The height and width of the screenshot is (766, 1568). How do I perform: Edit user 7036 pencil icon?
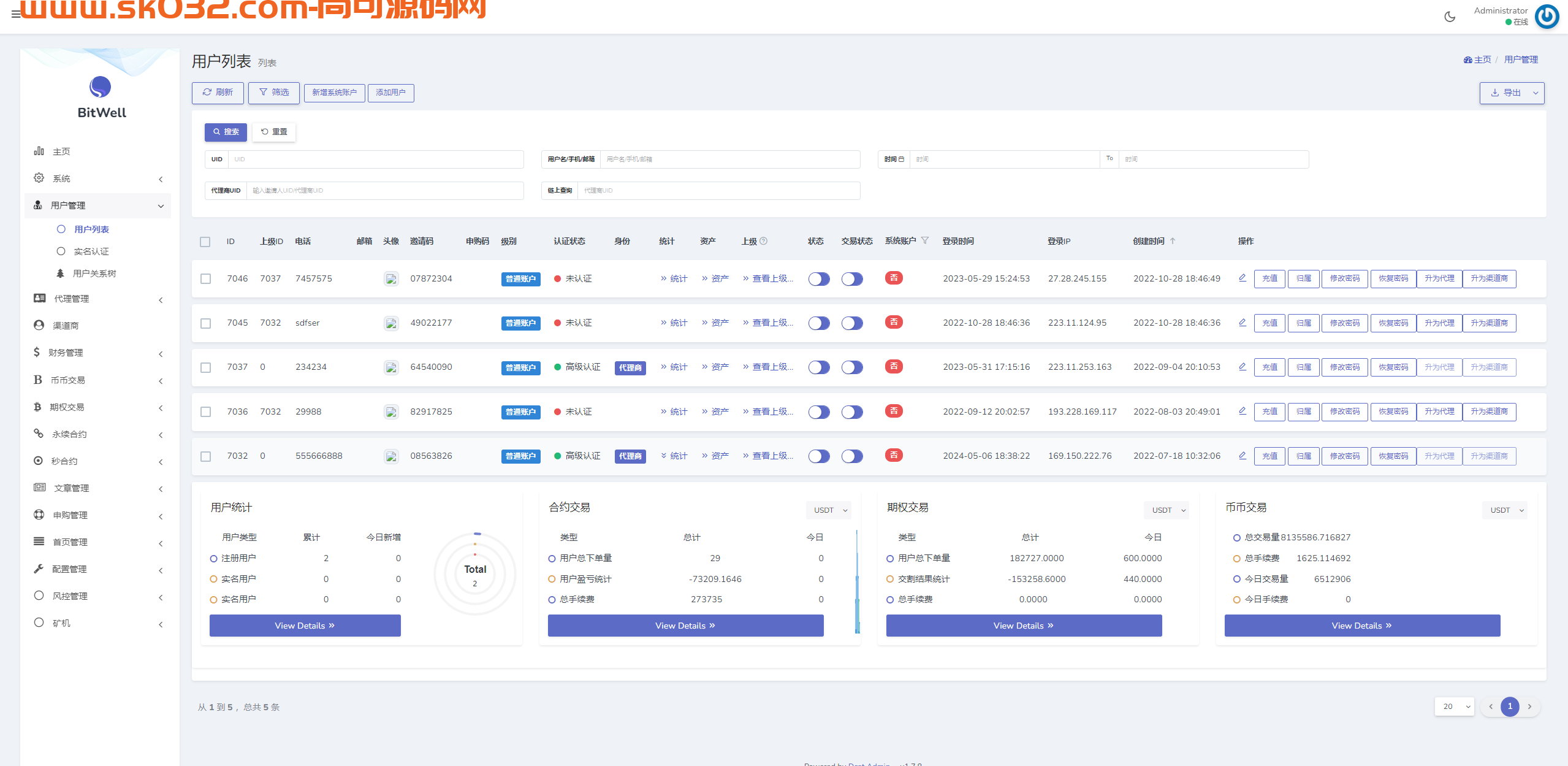[x=1242, y=411]
